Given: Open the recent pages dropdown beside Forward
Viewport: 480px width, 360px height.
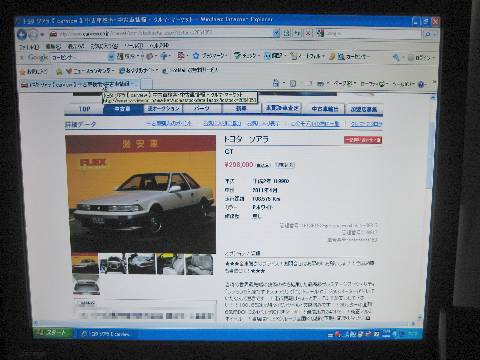Looking at the screenshot, I should point(42,34).
